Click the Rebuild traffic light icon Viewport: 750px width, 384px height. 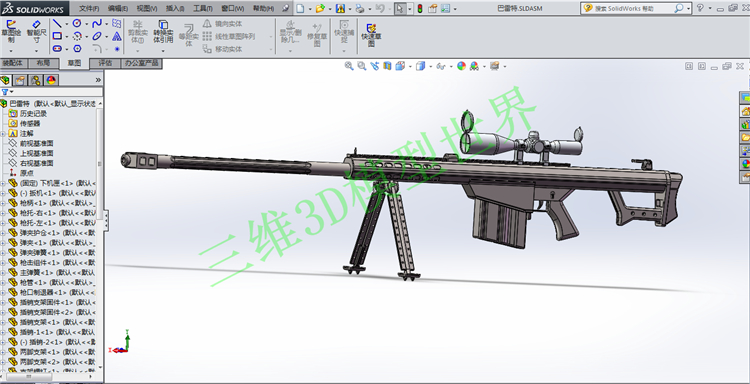pyautogui.click(x=420, y=8)
